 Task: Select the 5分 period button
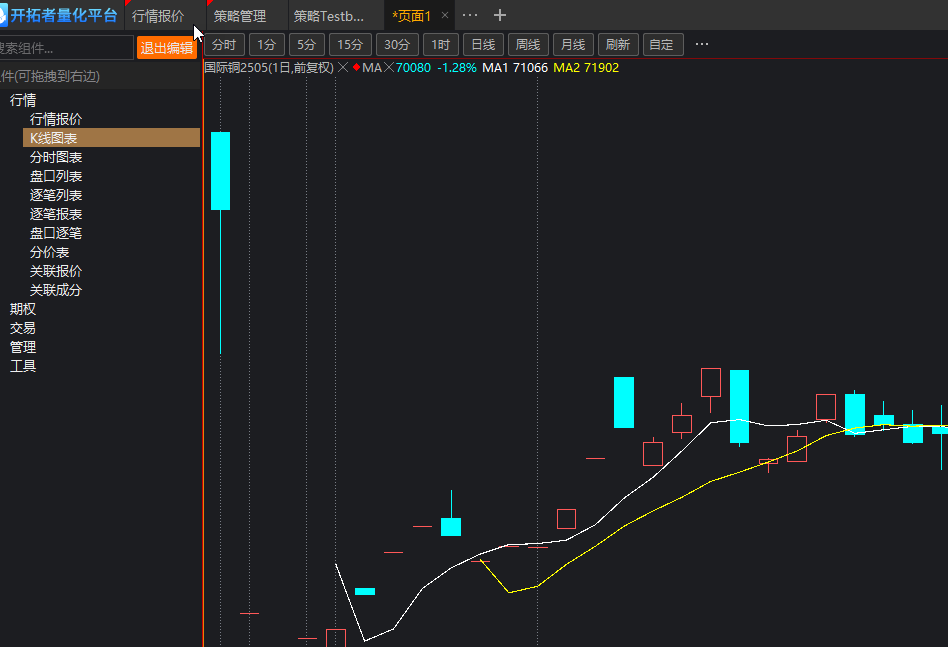pos(307,45)
